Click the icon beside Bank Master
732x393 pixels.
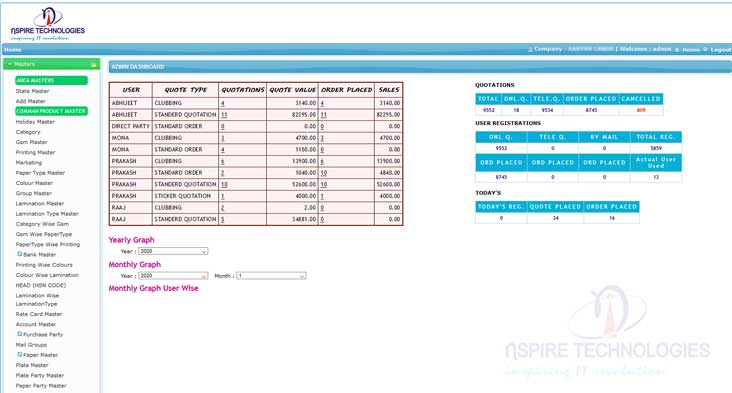pyautogui.click(x=20, y=254)
